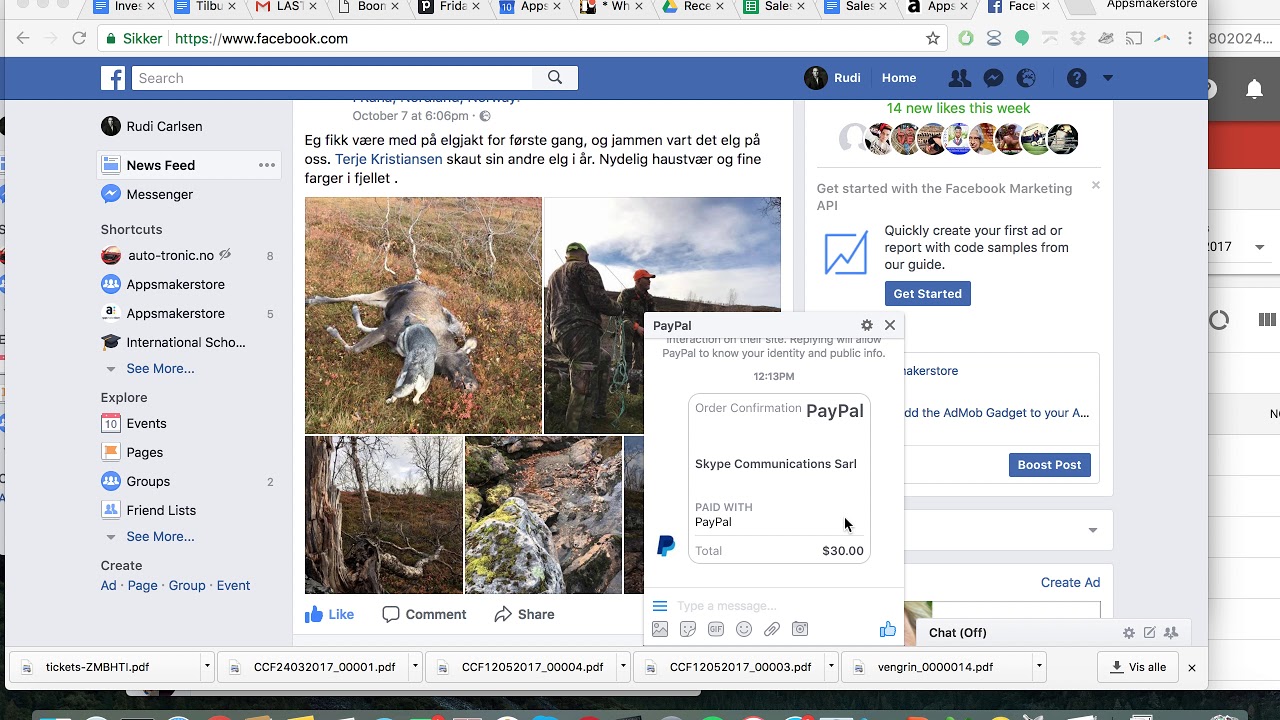Choose the sticker icon in PayPal chat
This screenshot has width=1280, height=720.
click(688, 629)
